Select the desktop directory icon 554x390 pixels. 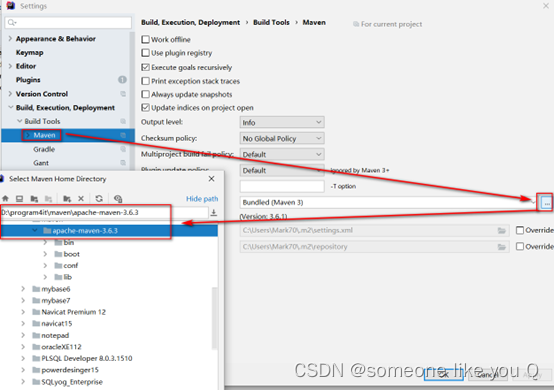[19, 199]
